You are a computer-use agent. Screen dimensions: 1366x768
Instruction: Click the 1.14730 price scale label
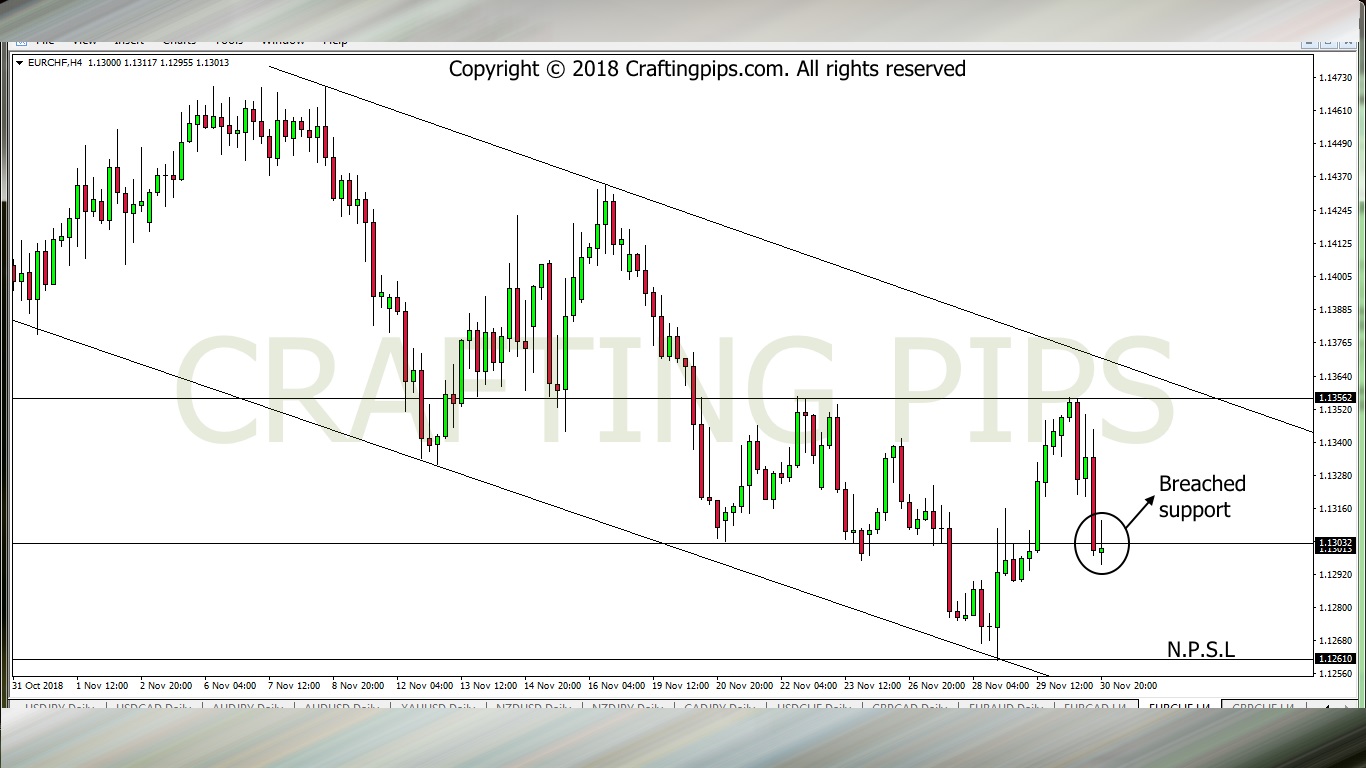tap(1336, 78)
